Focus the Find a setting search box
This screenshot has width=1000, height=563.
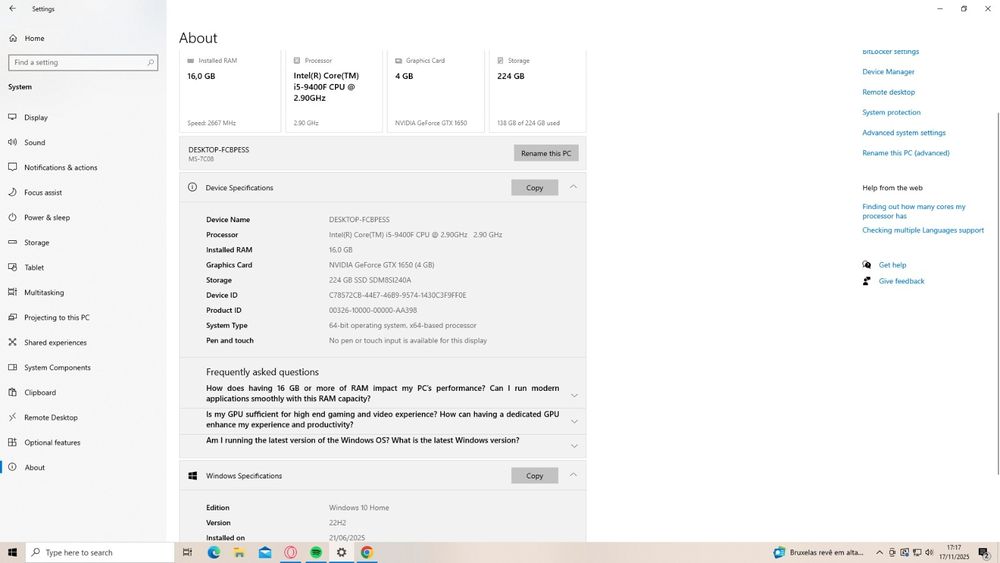pos(83,62)
